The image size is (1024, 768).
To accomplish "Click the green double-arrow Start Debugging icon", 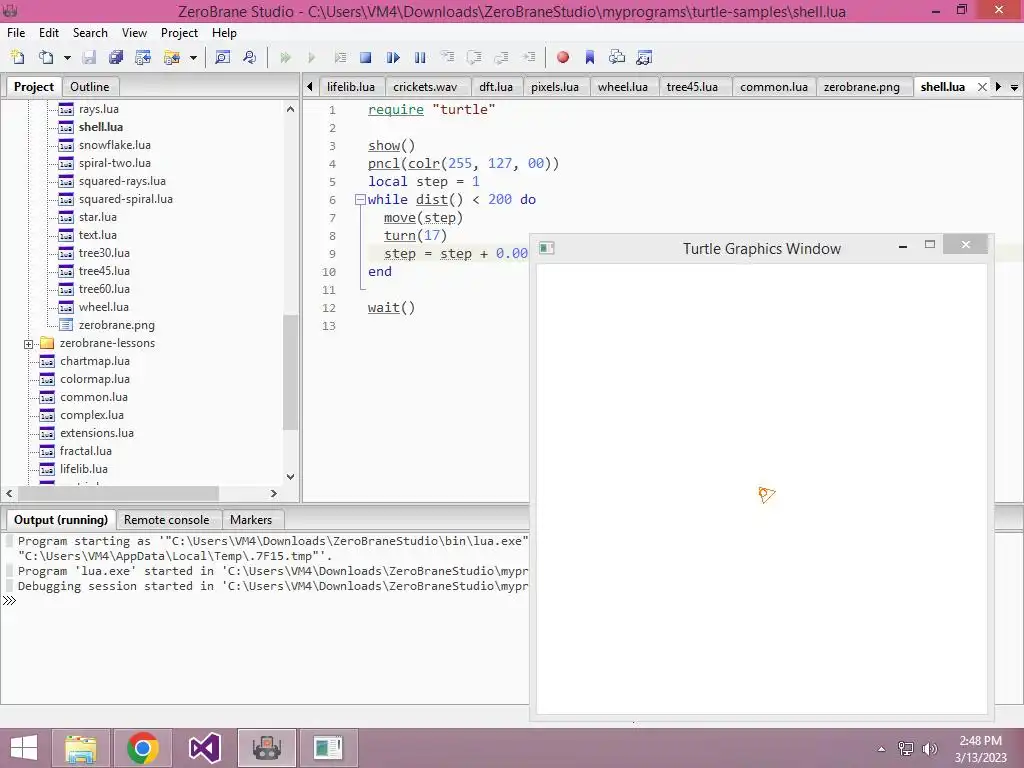I will [285, 57].
